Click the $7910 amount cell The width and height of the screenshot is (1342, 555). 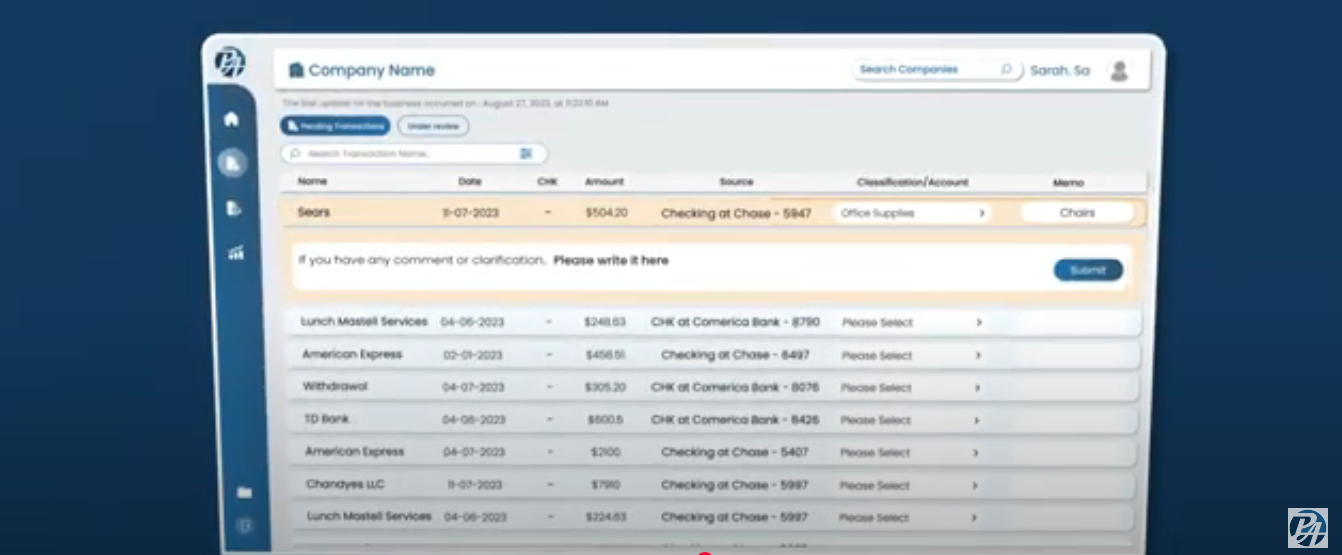pyautogui.click(x=606, y=485)
